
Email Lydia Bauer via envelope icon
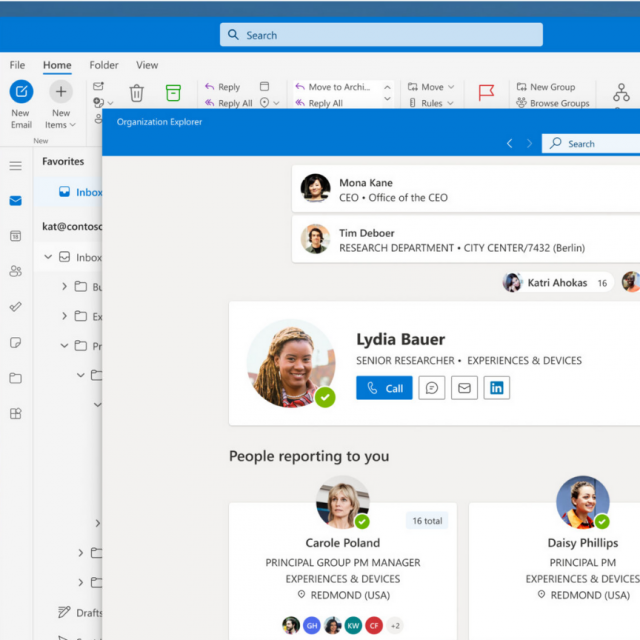pyautogui.click(x=464, y=388)
